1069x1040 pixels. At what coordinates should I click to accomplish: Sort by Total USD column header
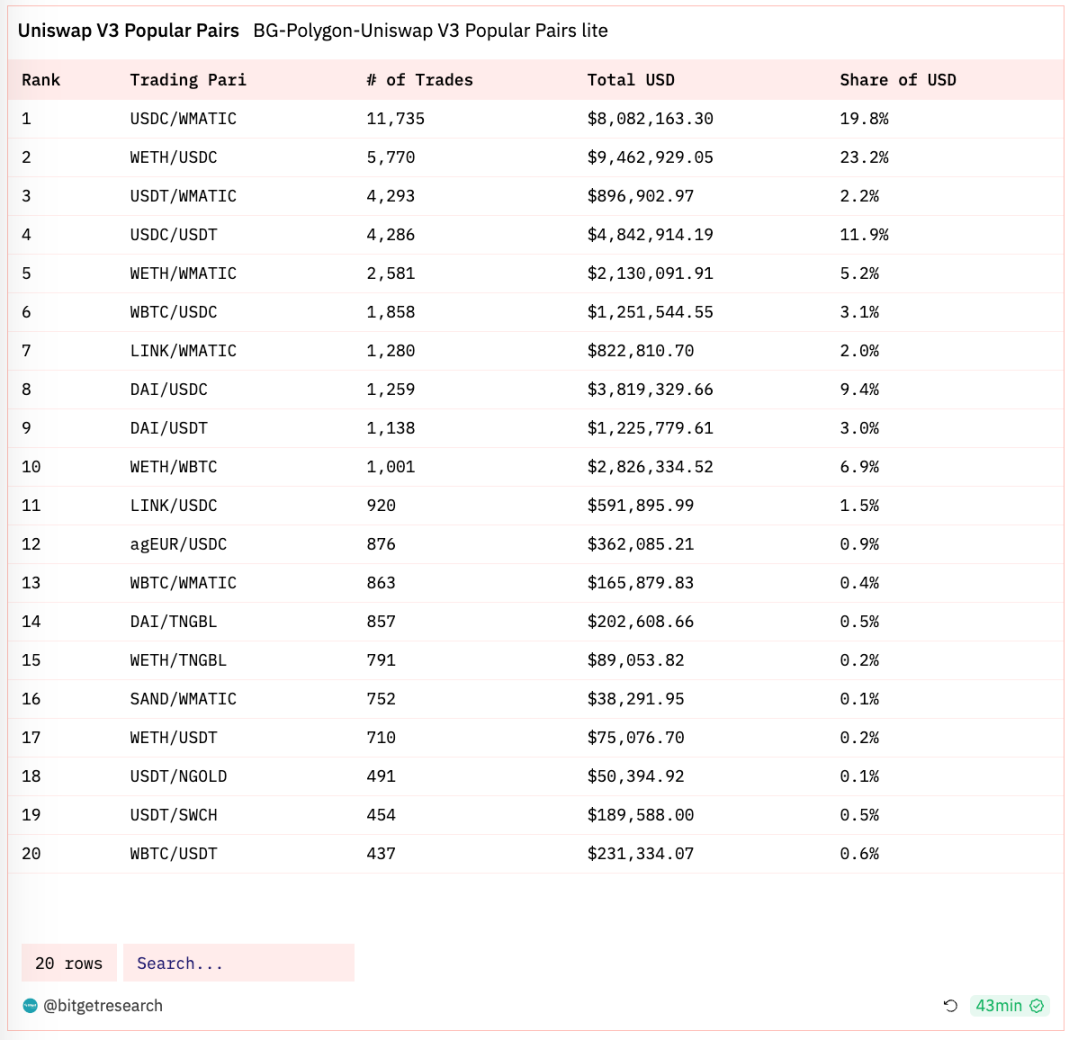pos(630,80)
